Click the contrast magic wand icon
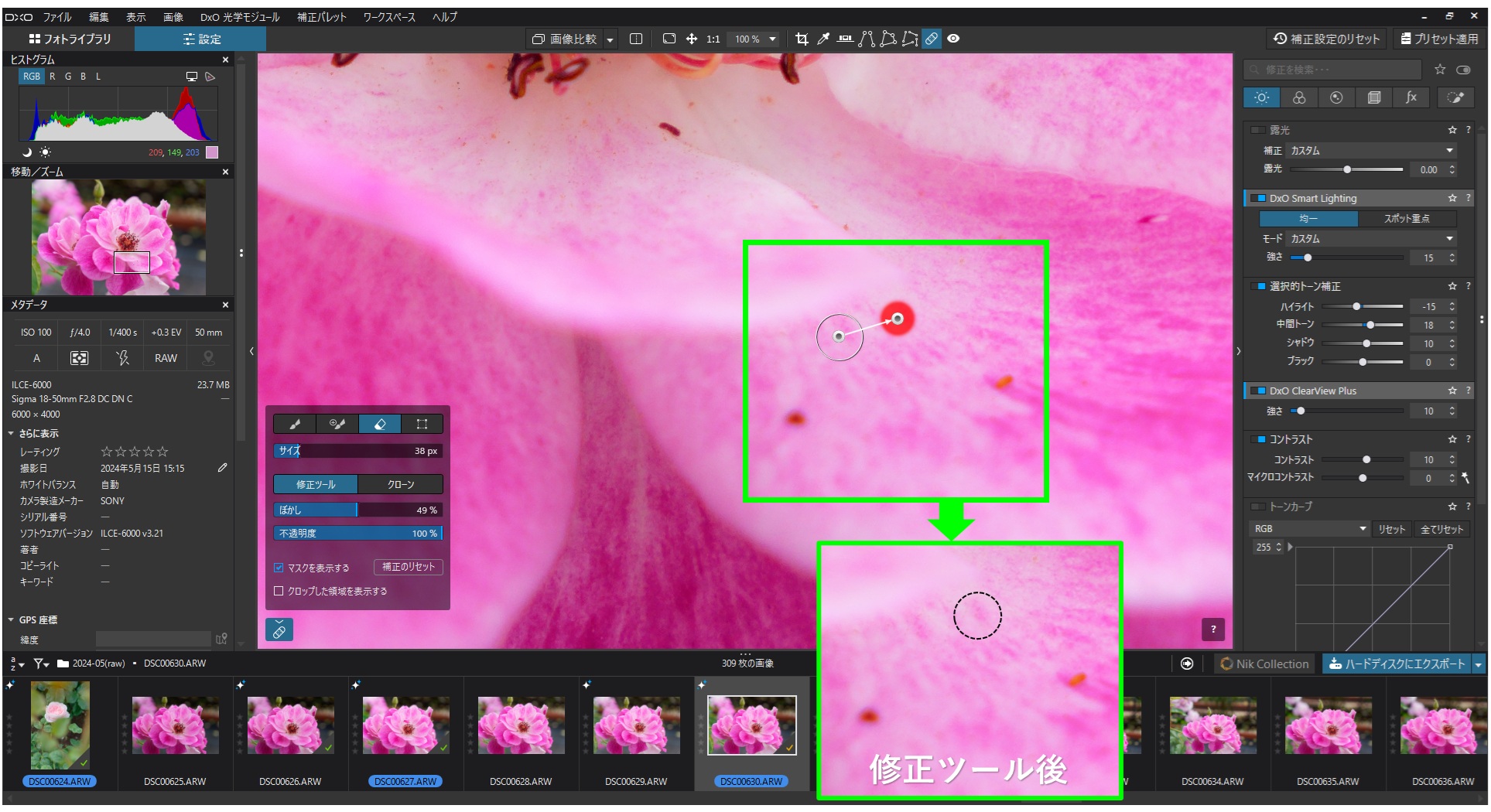The image size is (1491, 812). 1465,478
